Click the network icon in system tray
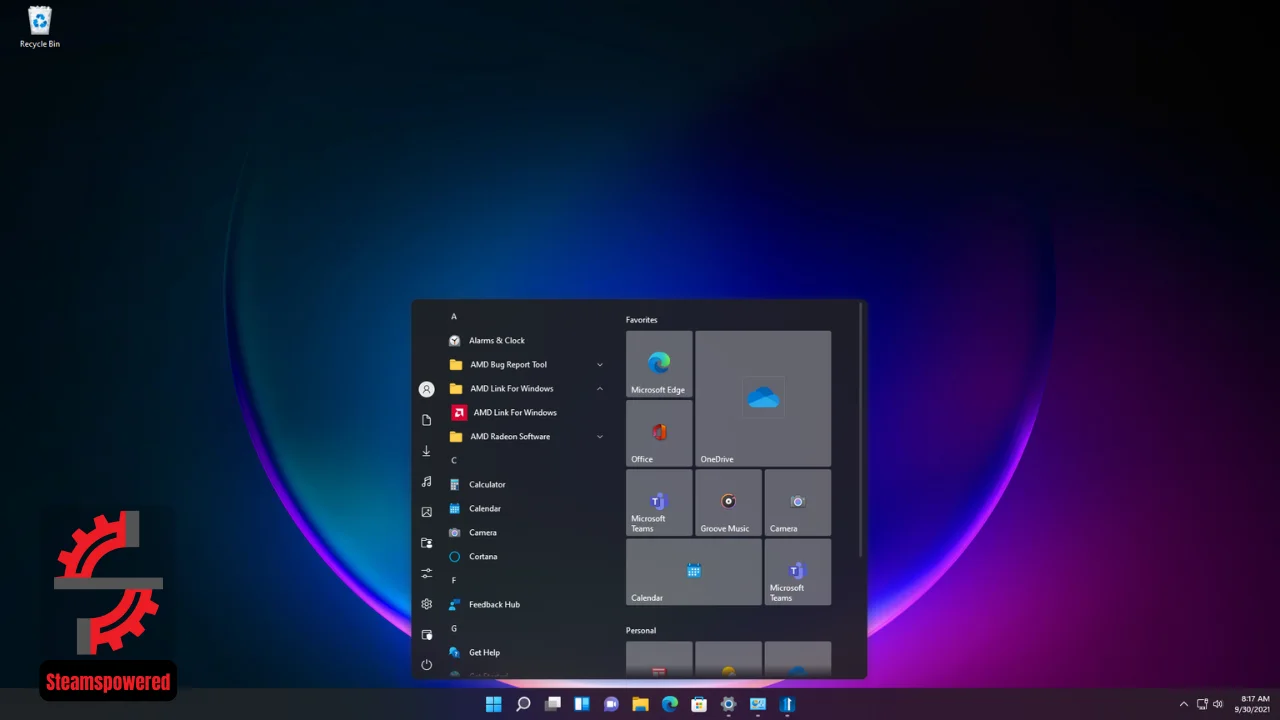1280x720 pixels. click(1202, 704)
